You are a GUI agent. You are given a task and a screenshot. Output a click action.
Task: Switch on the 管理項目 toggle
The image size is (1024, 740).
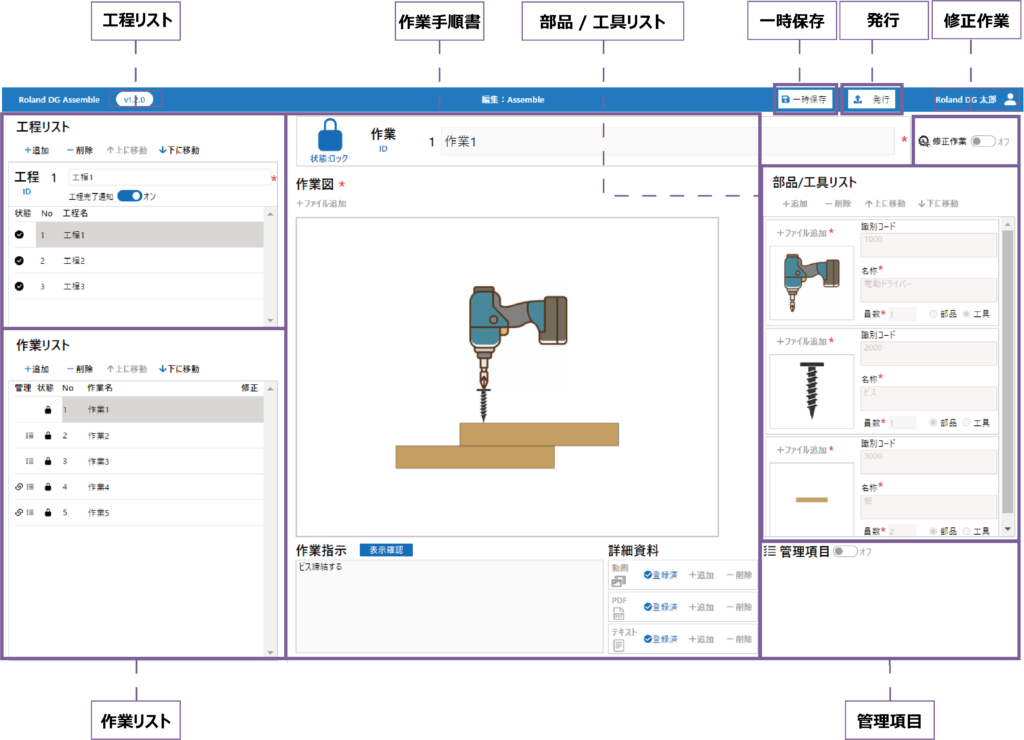point(845,551)
